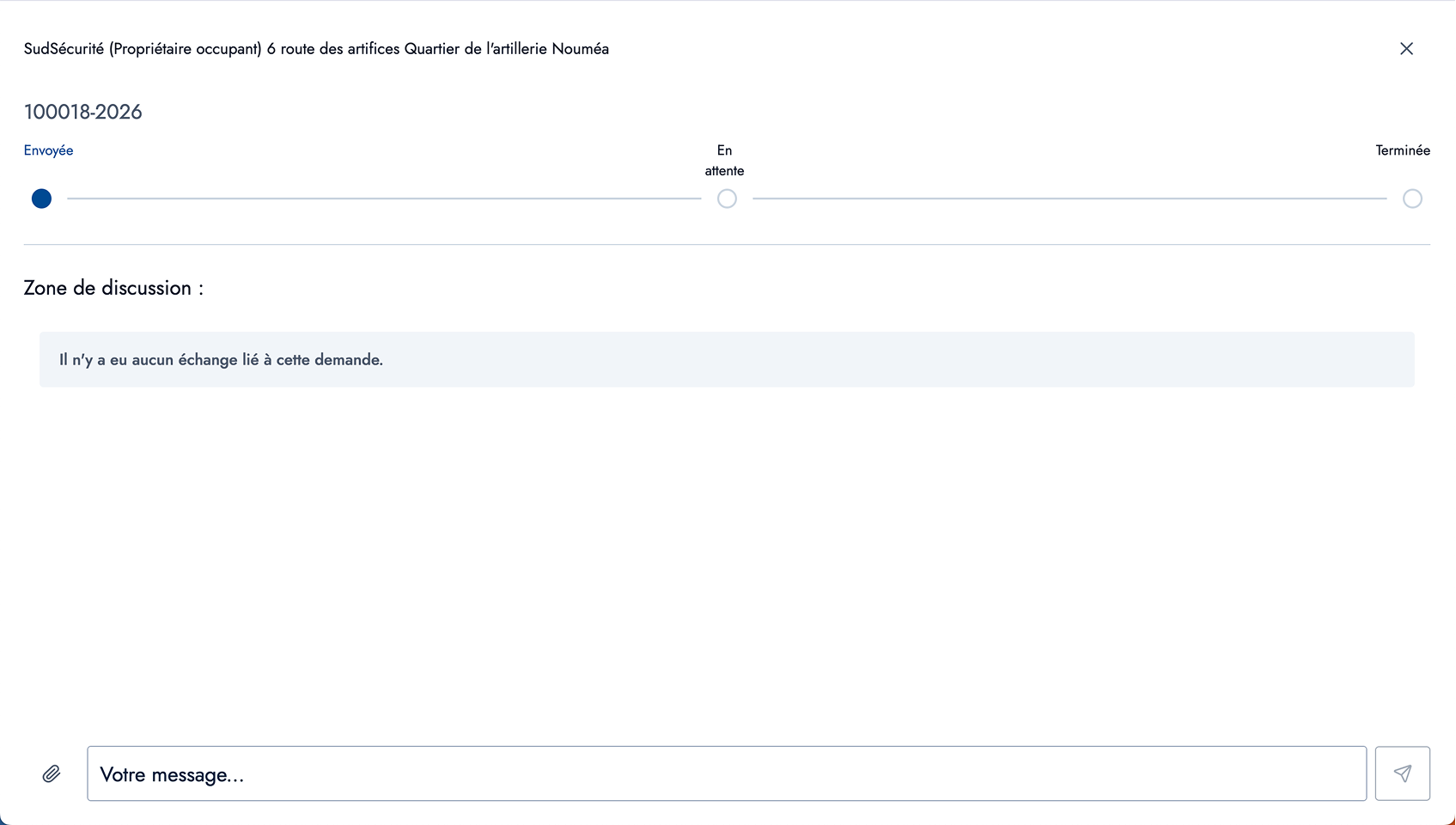This screenshot has height=825, width=1456.
Task: Click the 'Terminée' status label
Action: 1403,150
